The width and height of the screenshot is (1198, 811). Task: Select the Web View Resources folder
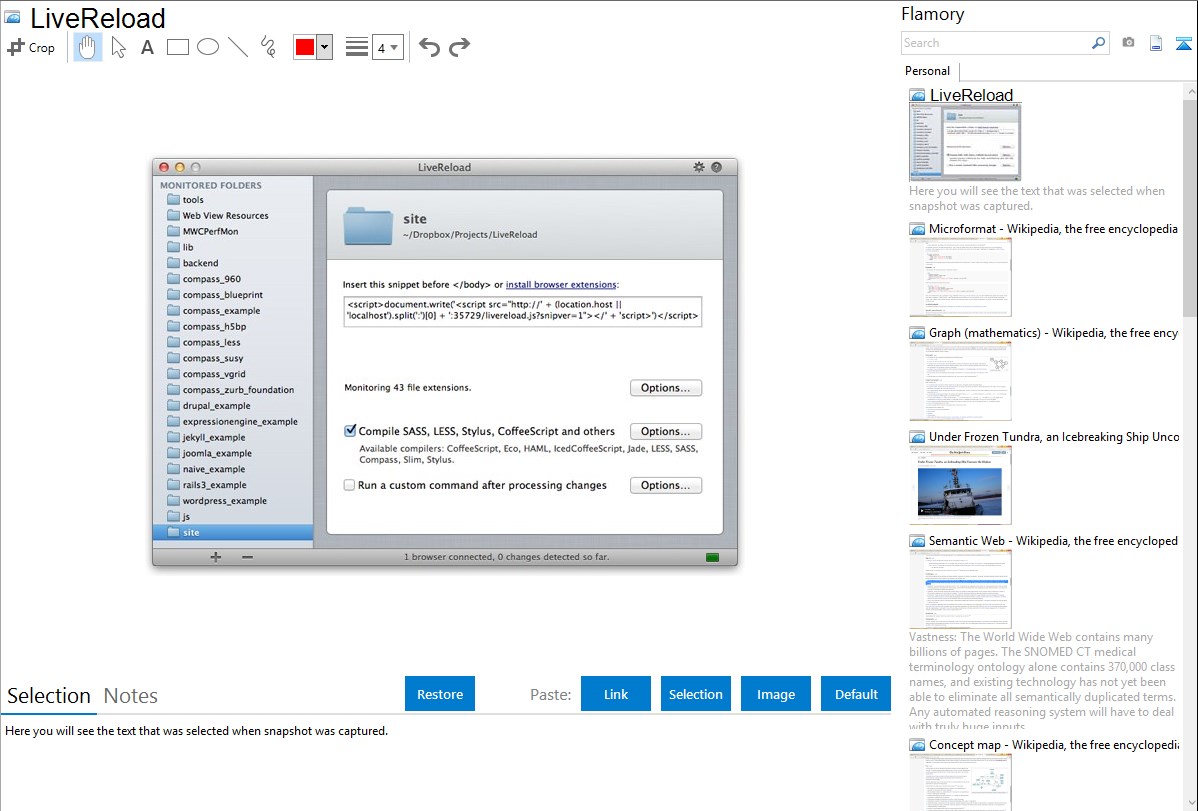(x=233, y=216)
